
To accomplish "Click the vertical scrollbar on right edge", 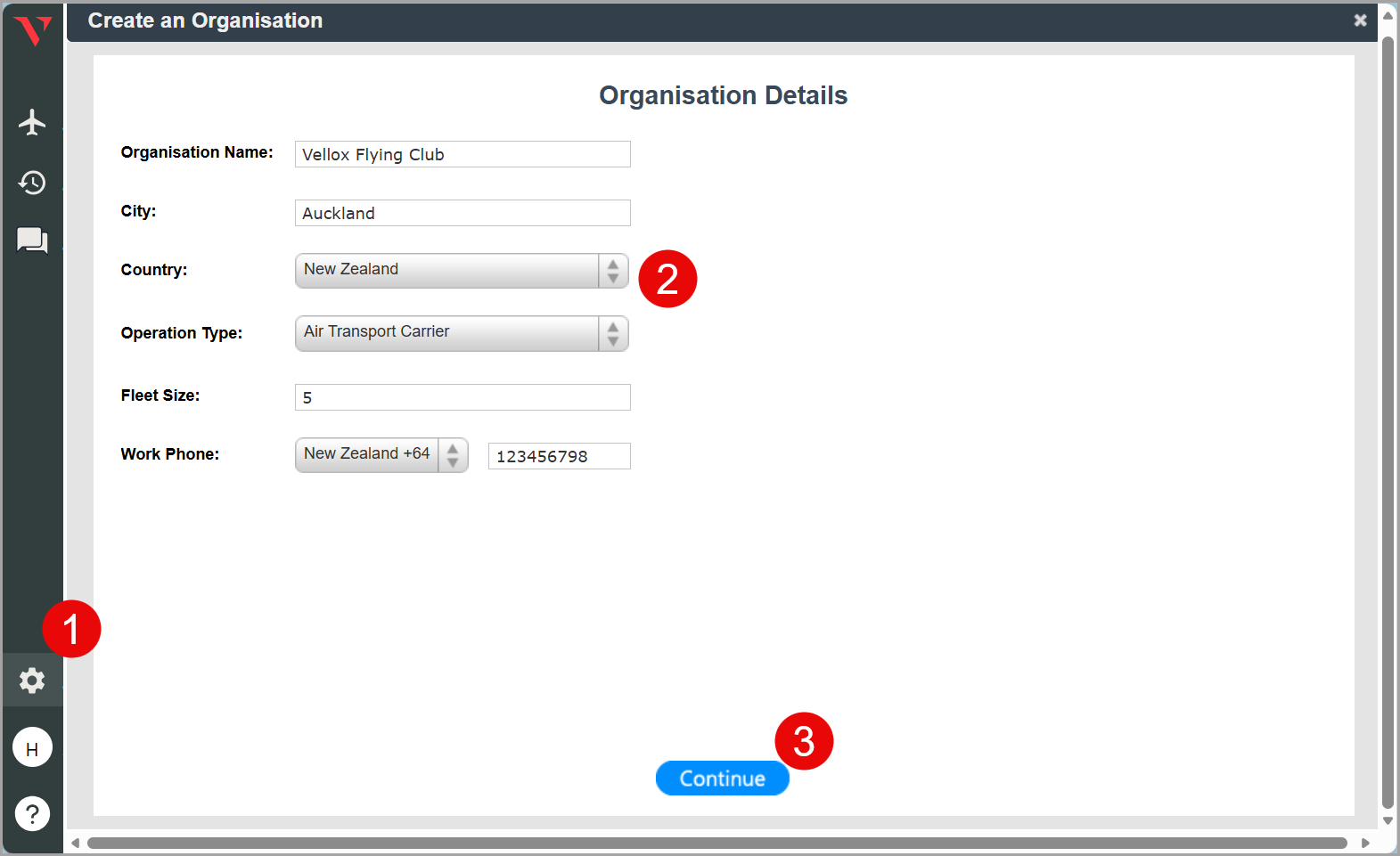I will 1388,419.
